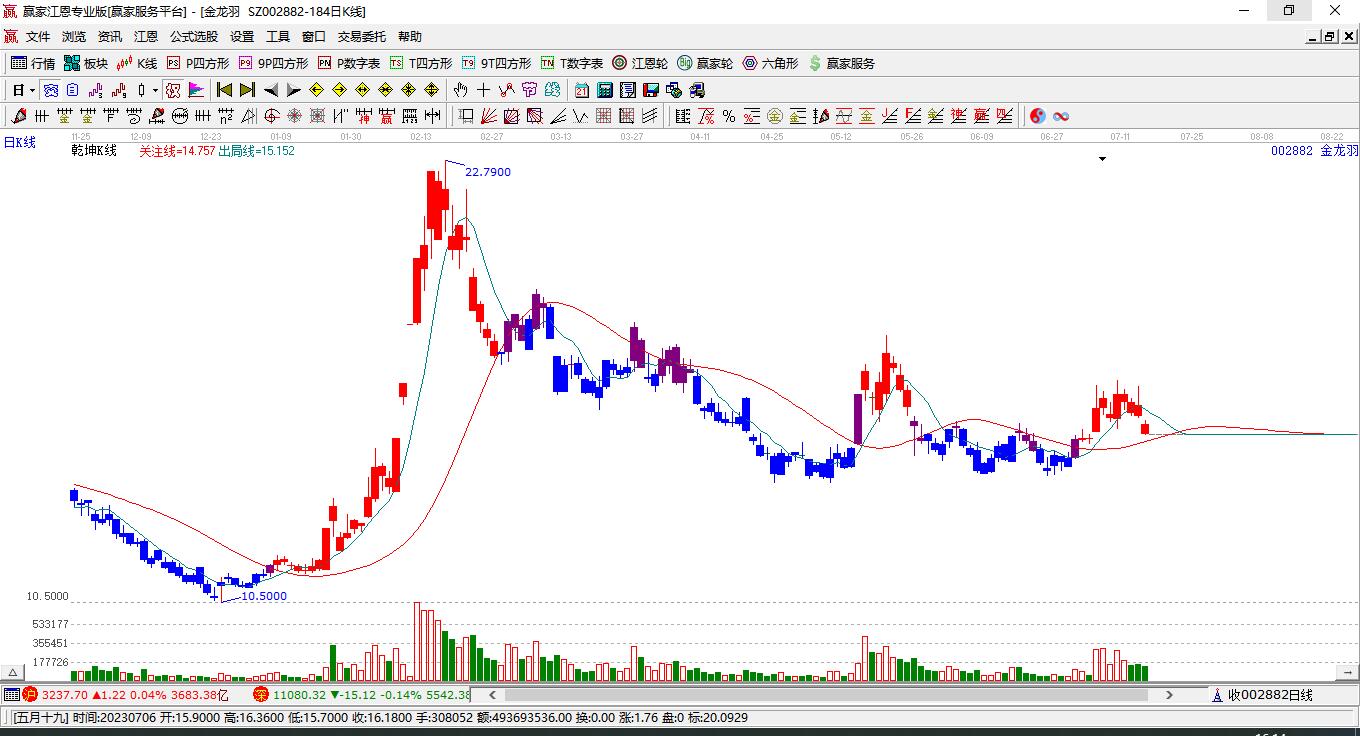Screen dimensions: 1360x736
Task: Click the 10.5000 low price label
Action: (264, 596)
